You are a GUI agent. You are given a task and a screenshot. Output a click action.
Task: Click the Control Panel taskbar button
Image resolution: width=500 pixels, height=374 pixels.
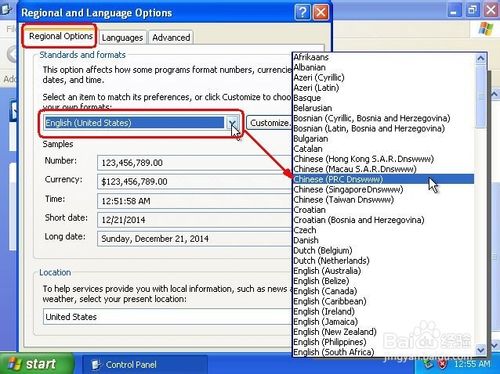(x=145, y=365)
